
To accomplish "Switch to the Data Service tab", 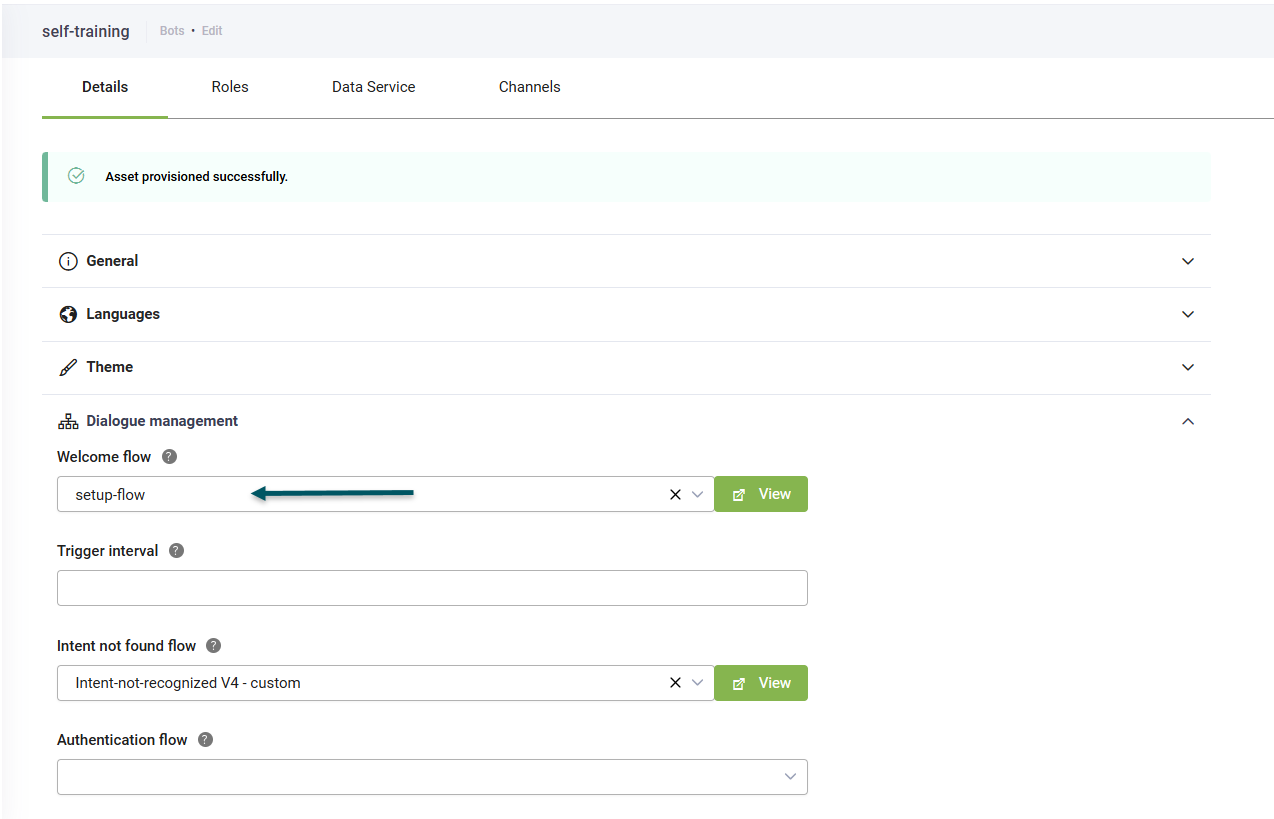I will [374, 87].
